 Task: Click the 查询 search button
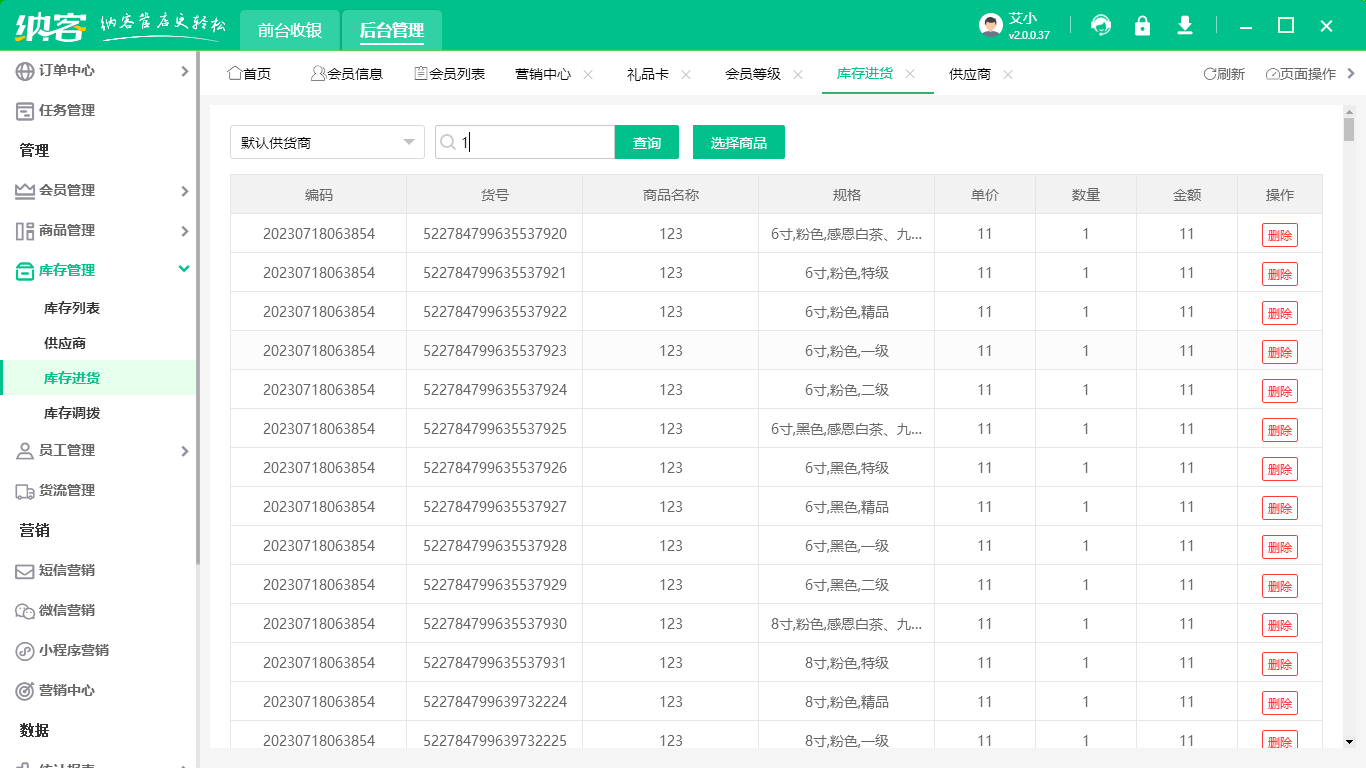[647, 143]
